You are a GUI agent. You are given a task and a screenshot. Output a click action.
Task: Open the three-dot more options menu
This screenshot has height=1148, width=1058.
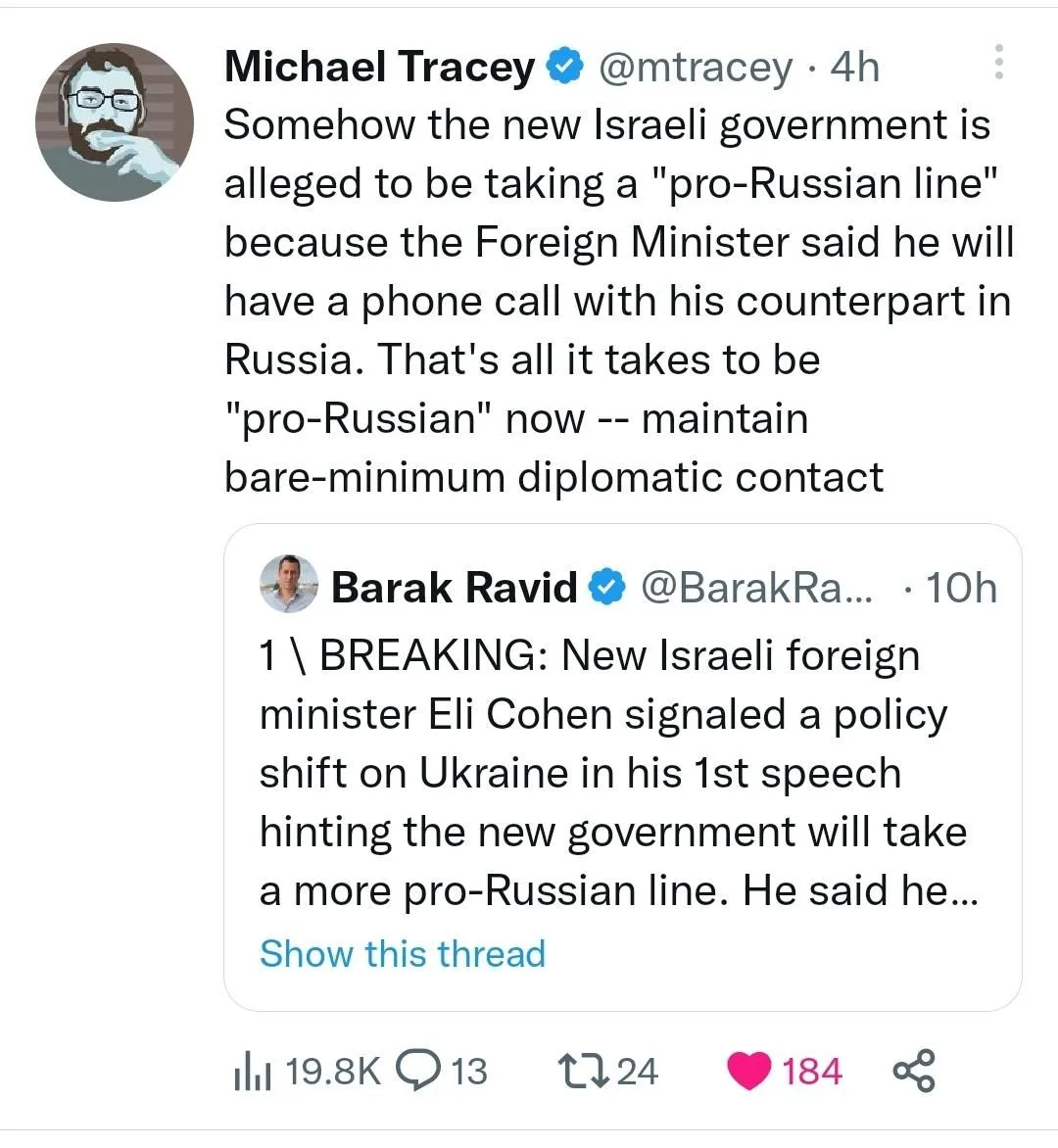(998, 63)
